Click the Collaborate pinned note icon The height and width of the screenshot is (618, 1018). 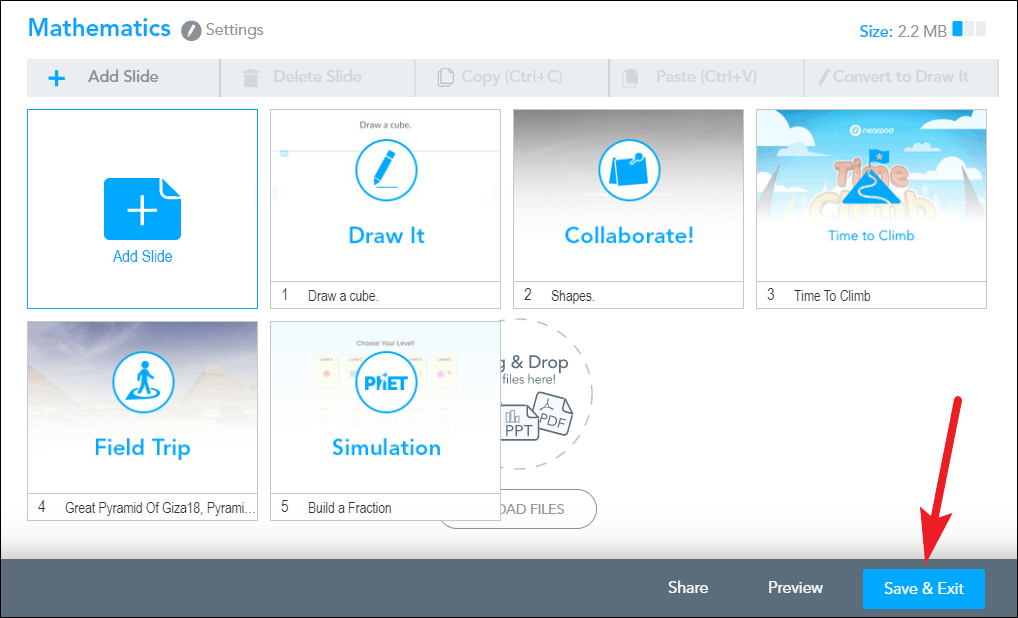click(x=629, y=170)
